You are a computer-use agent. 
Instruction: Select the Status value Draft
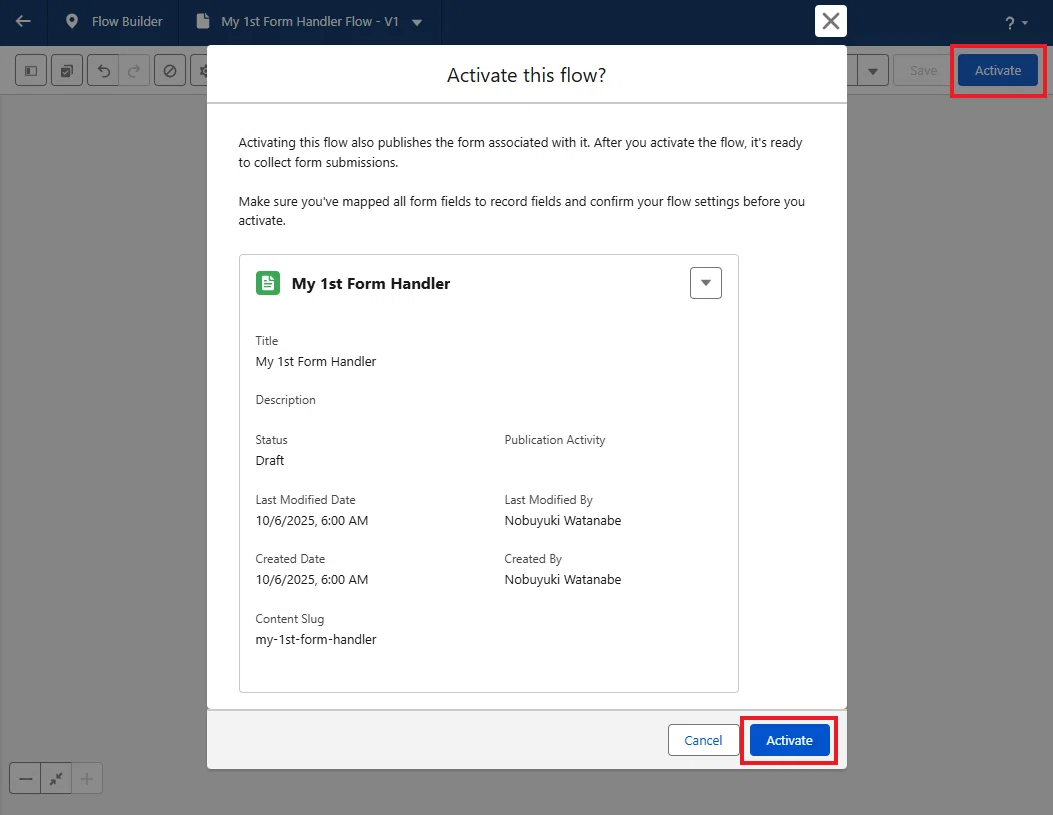pyautogui.click(x=269, y=461)
